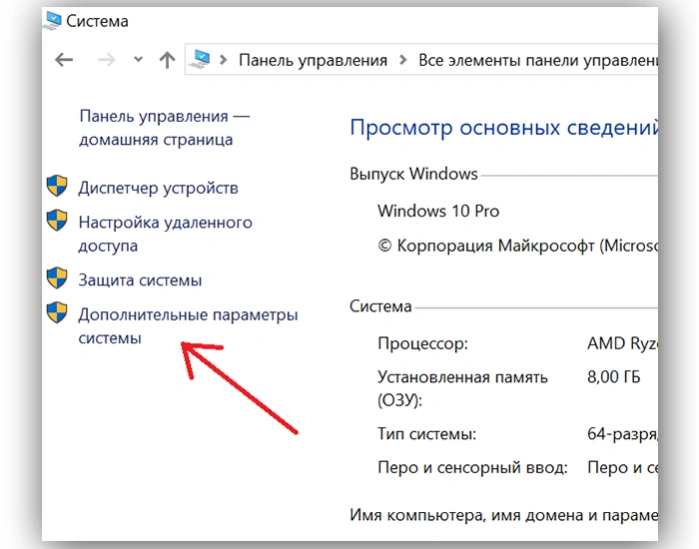Click the Просмотр основных сведений heading
Viewport: 699px width, 549px height.
pos(504,128)
